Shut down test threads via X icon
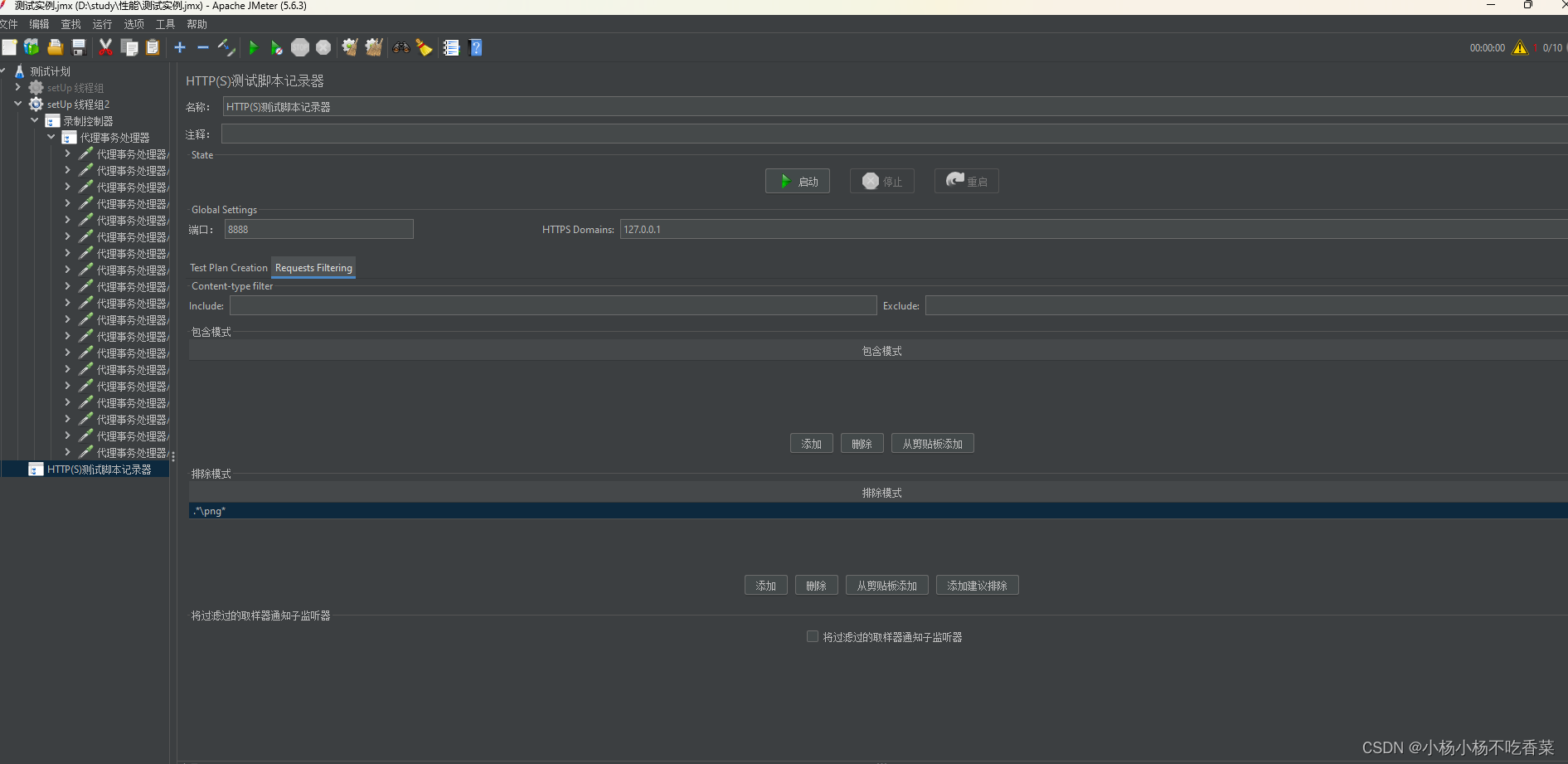This screenshot has height=764, width=1568. click(323, 47)
